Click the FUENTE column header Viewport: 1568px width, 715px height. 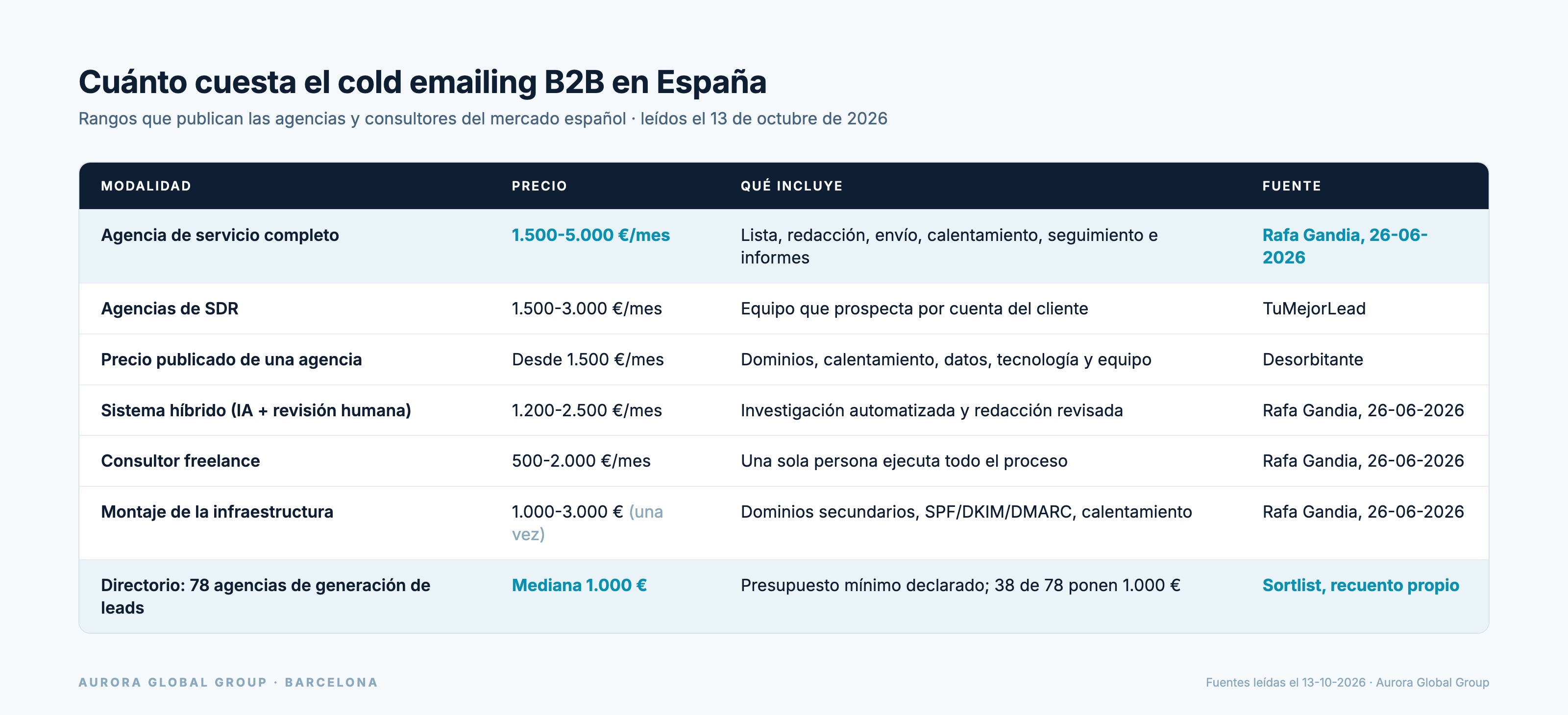(x=1292, y=186)
